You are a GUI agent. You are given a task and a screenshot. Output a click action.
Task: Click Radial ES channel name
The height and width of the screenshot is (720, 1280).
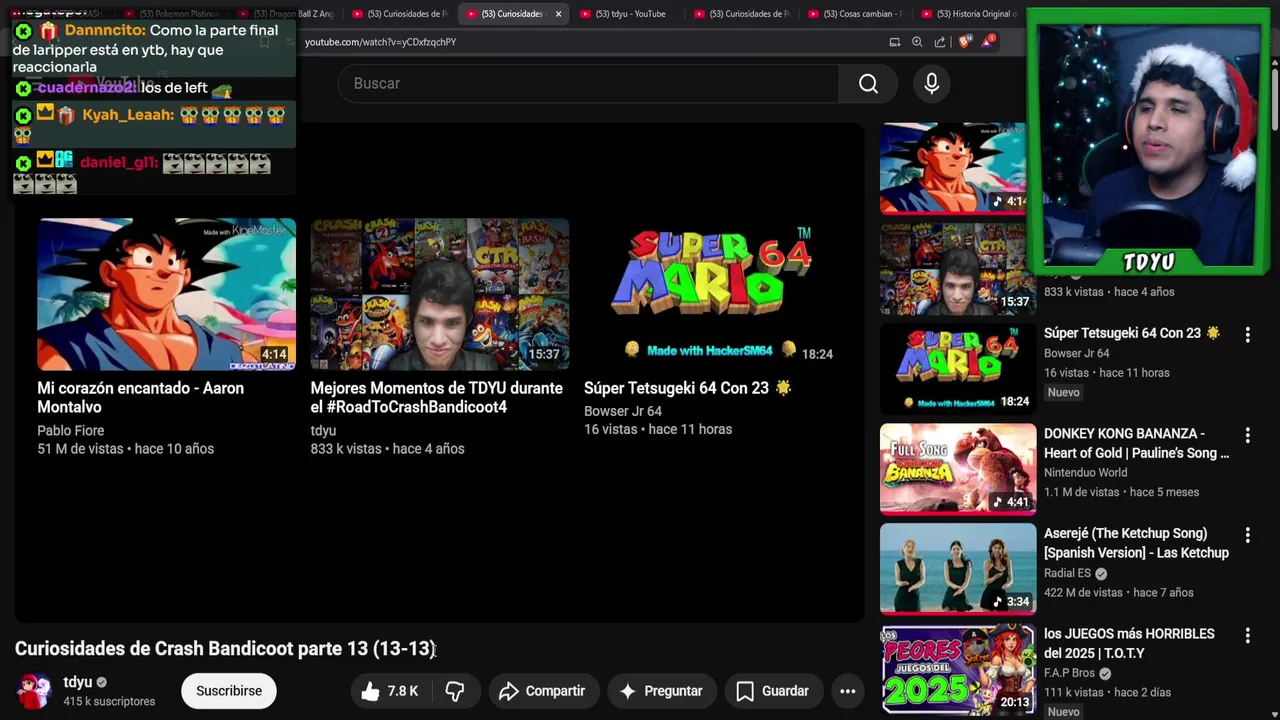(x=1067, y=574)
